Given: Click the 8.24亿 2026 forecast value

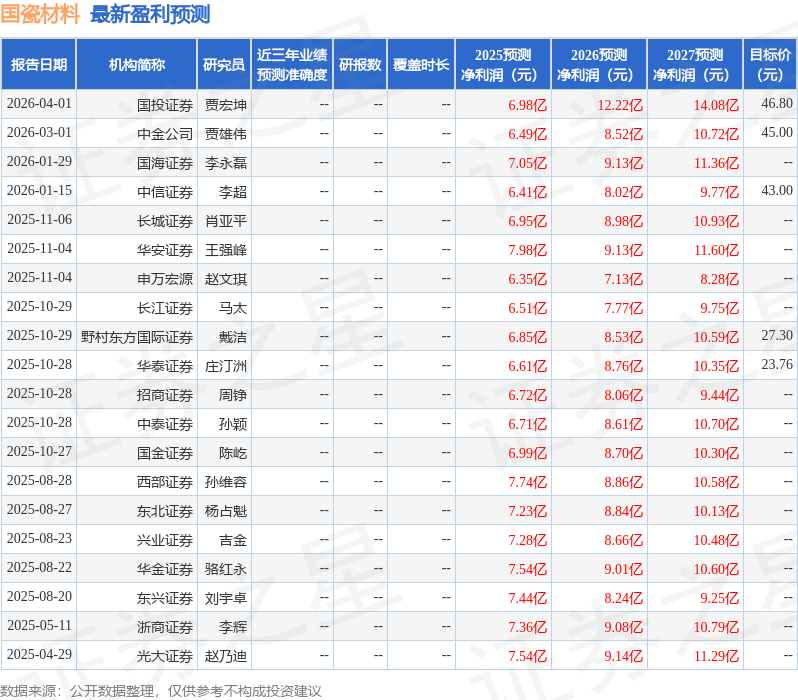Looking at the screenshot, I should (623, 599).
